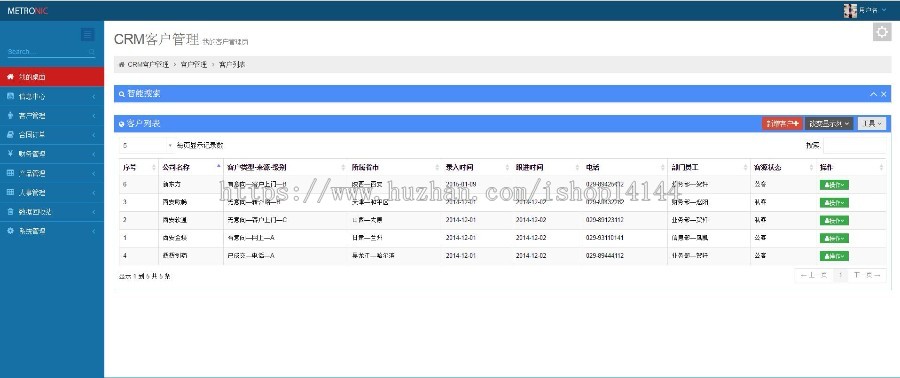Click the printer icon beside 合同订单
900x378 pixels.
10,134
